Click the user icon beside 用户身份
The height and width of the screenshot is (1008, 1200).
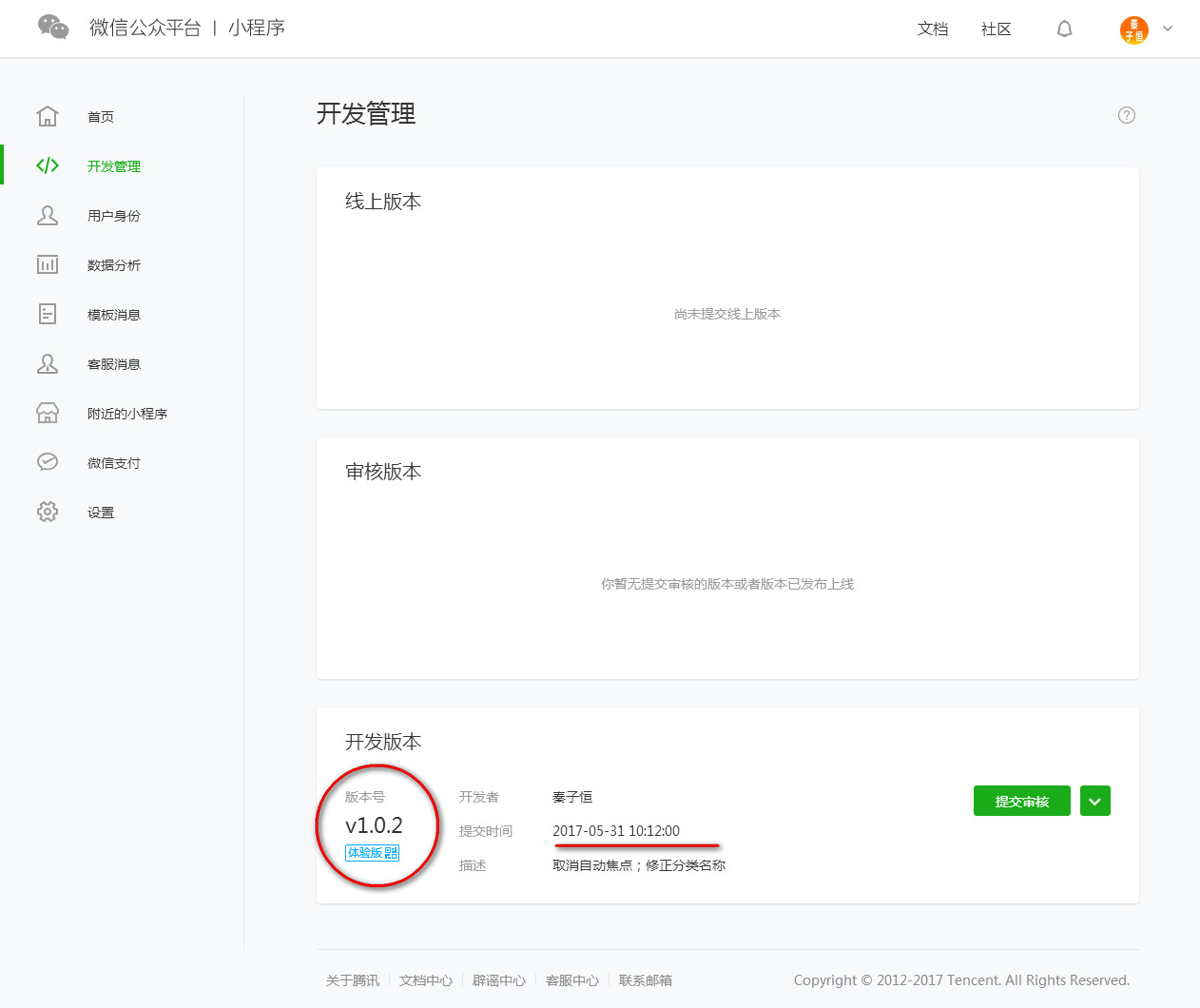click(x=48, y=215)
